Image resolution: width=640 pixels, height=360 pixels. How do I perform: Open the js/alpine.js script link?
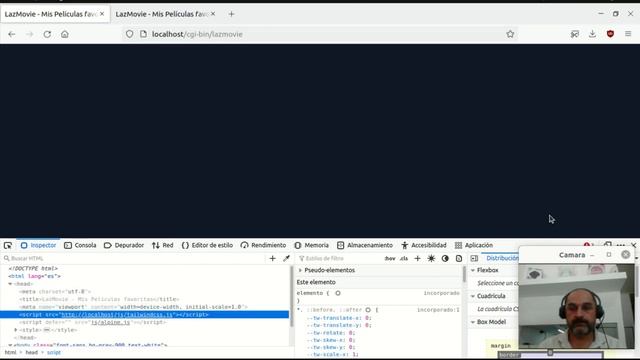pos(111,322)
